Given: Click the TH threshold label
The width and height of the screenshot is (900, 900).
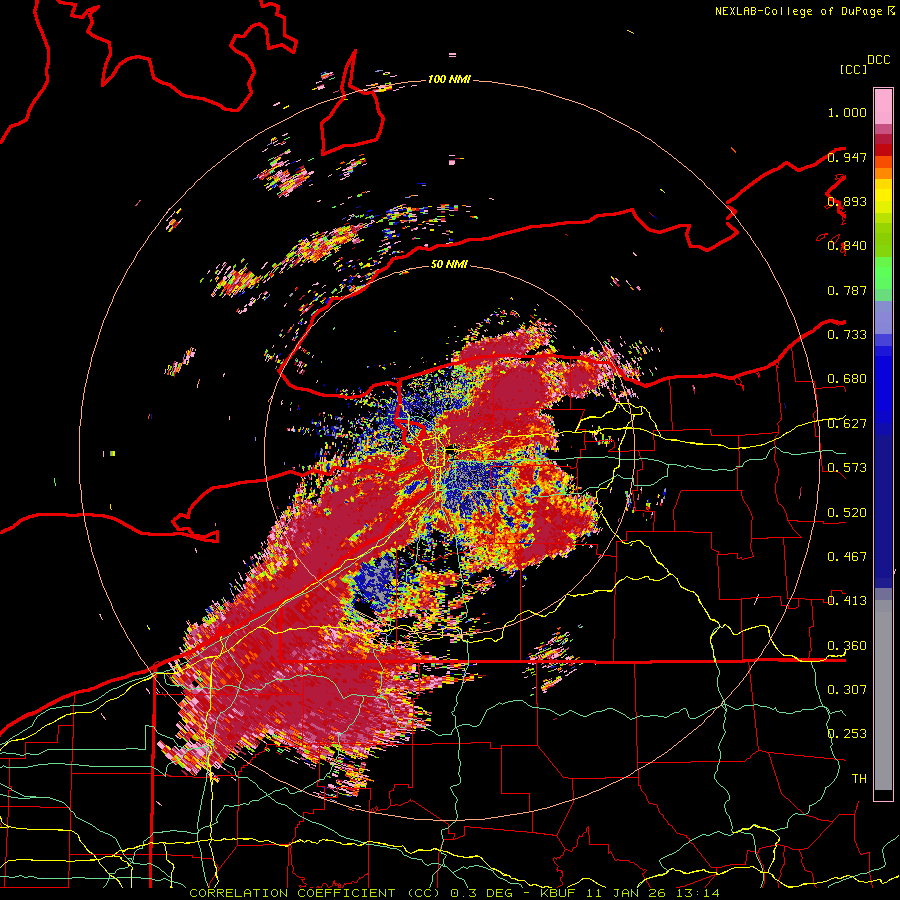Looking at the screenshot, I should click(859, 778).
